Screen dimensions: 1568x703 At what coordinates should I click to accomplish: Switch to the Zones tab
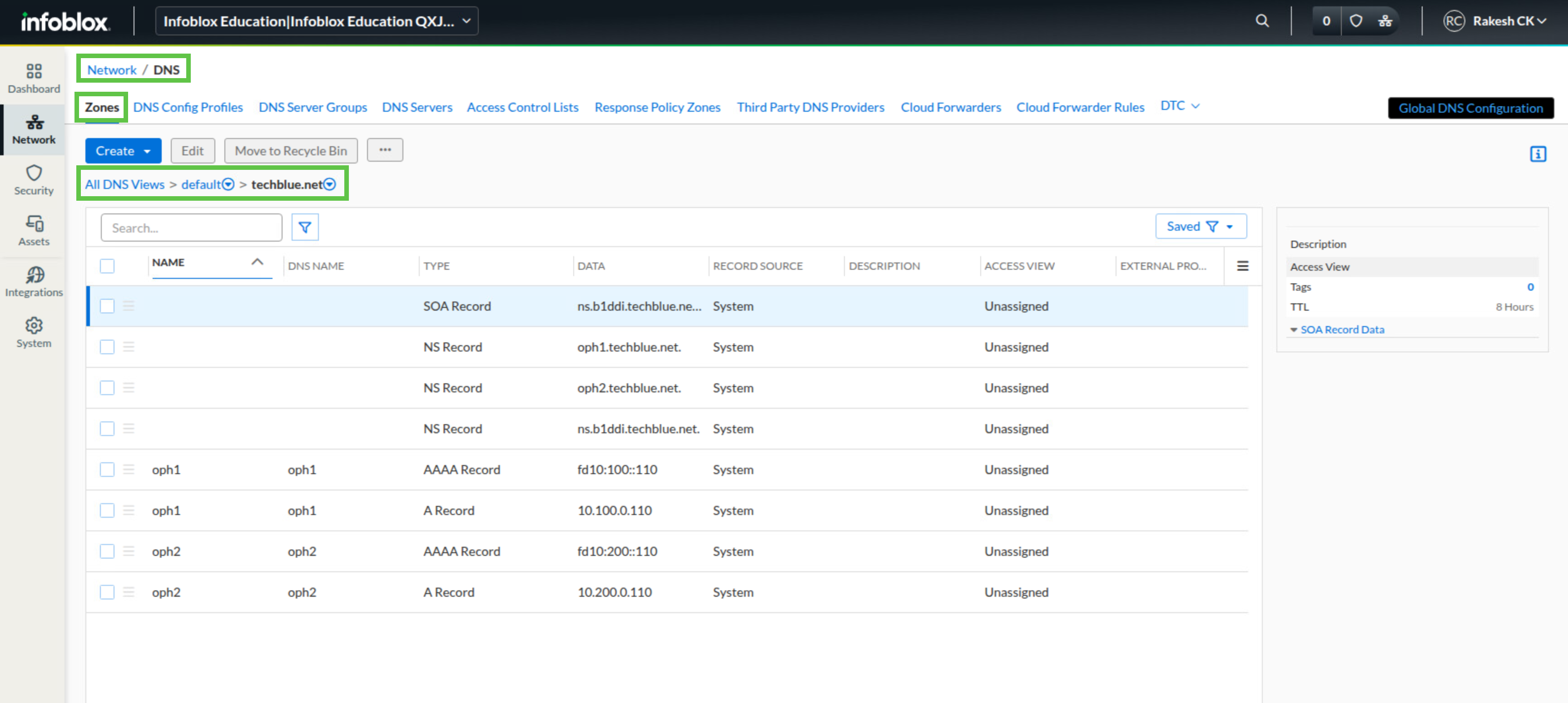(102, 107)
